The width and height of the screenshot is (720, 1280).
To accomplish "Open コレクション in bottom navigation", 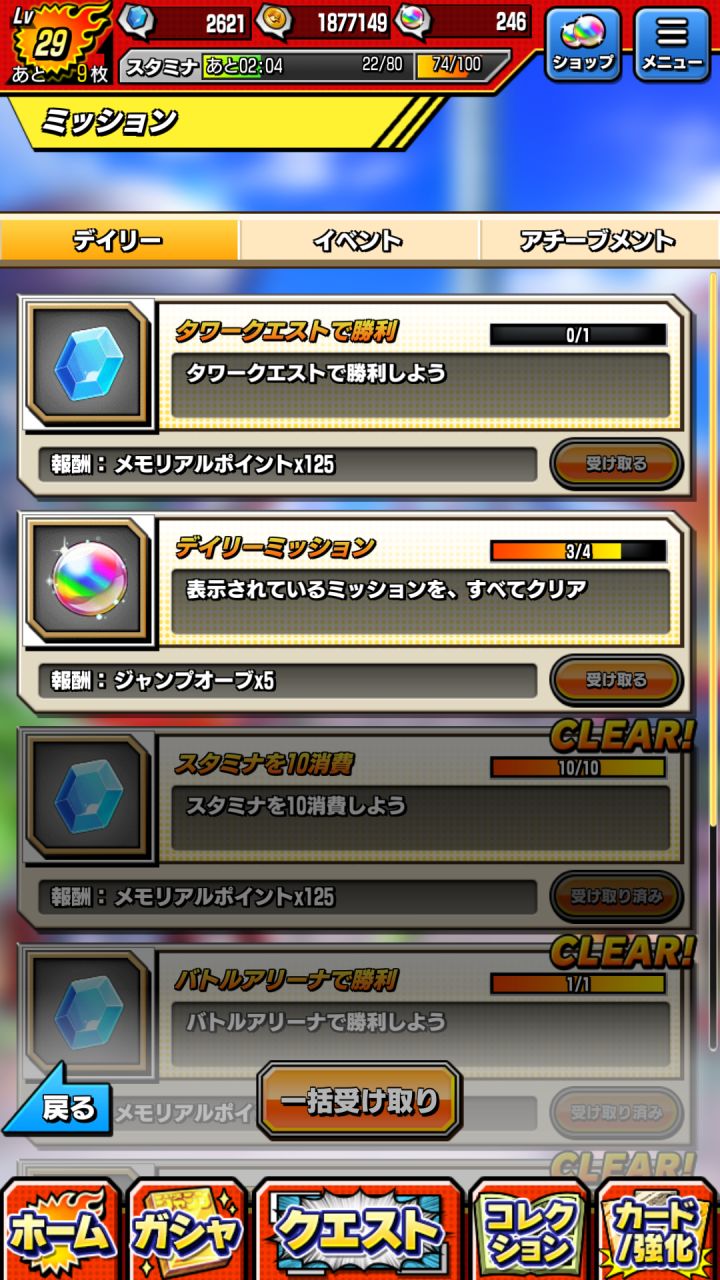I will (530, 1230).
